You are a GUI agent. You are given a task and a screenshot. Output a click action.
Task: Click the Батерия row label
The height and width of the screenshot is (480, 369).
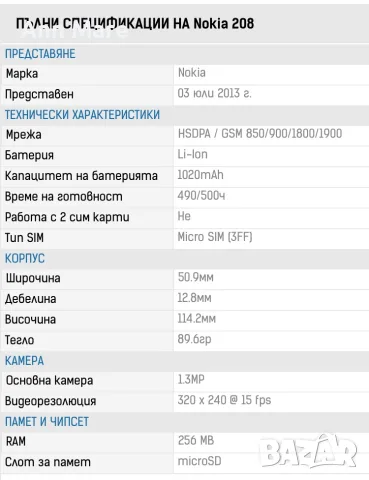pos(29,155)
